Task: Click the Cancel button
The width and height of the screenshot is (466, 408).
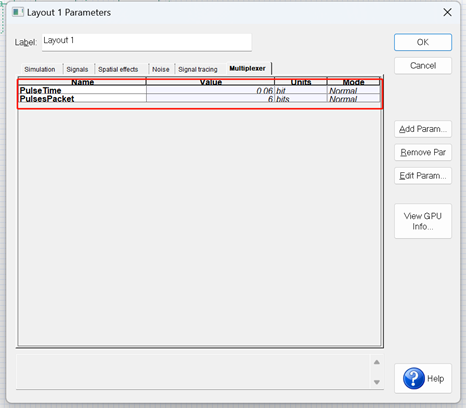Action: click(x=423, y=66)
